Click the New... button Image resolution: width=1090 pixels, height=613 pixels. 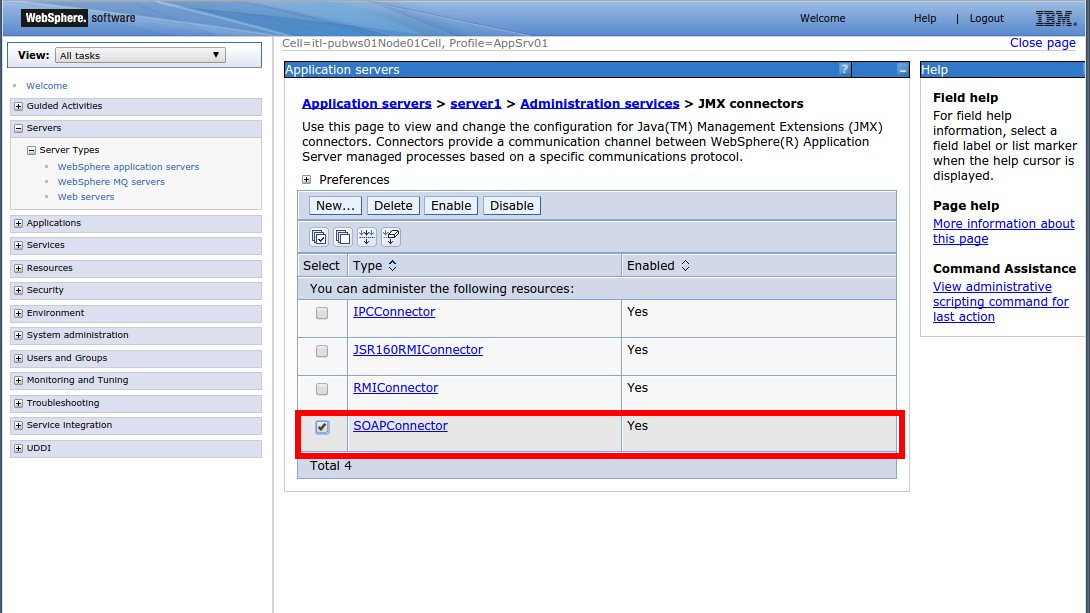click(335, 206)
